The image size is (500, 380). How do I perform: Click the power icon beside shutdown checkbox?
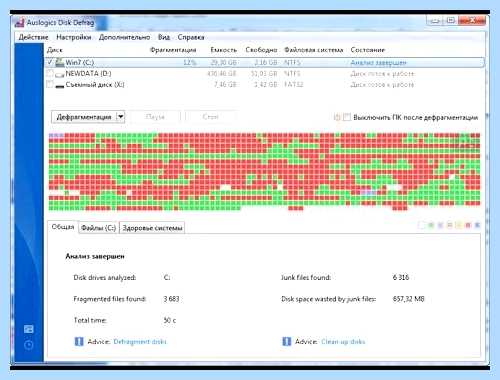(337, 117)
